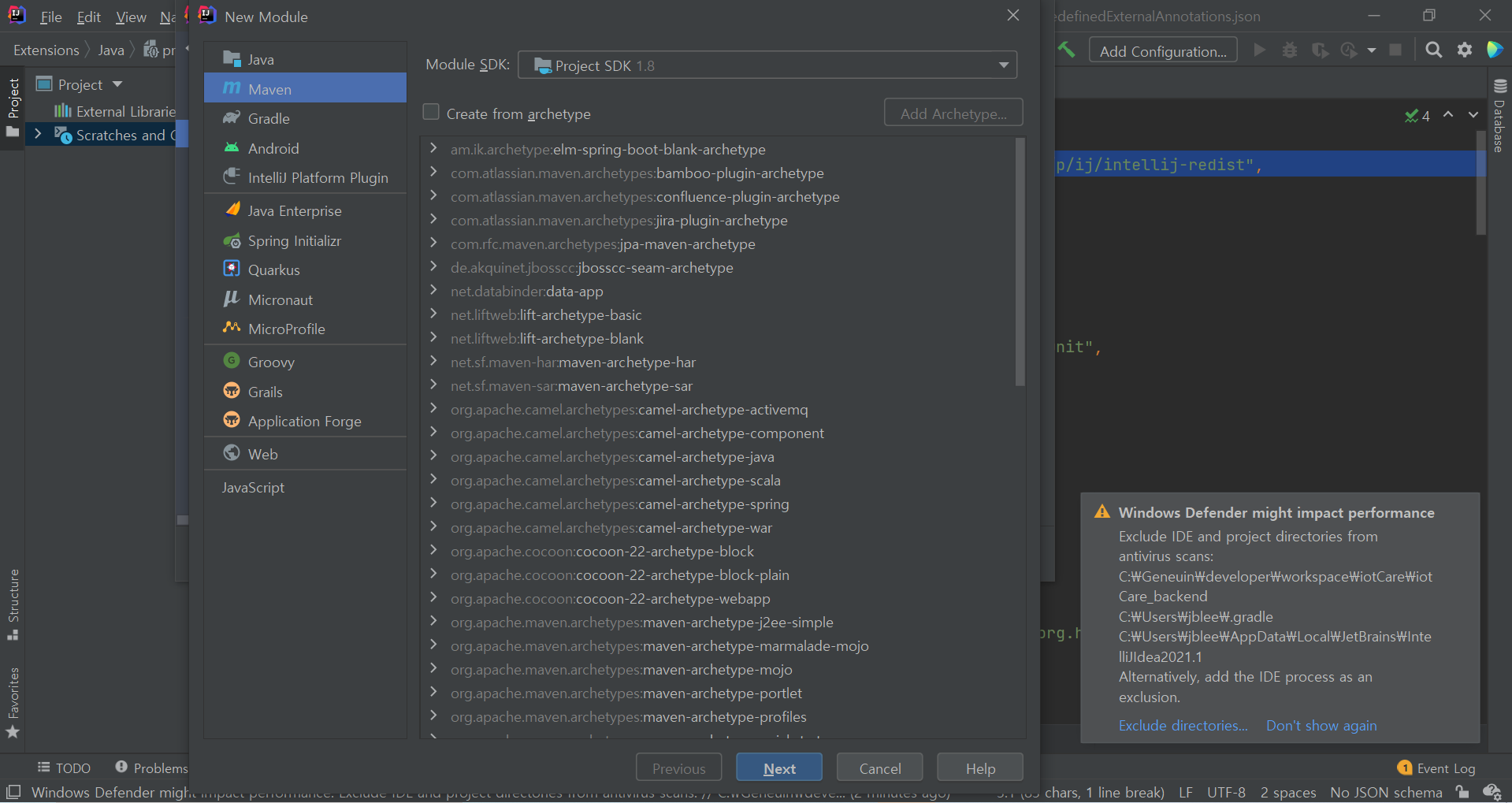Expand cocoon-22-archetype-webapp entry

tap(433, 597)
